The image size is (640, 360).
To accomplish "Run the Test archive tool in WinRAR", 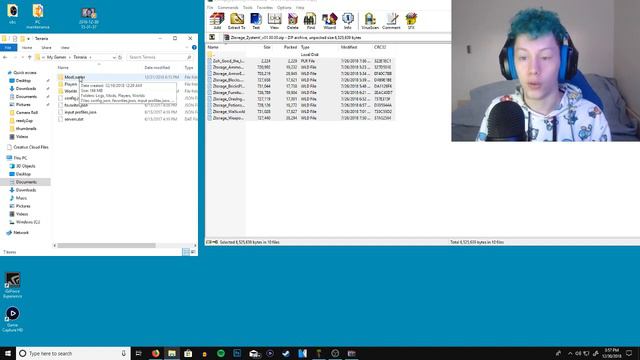I will click(x=256, y=20).
